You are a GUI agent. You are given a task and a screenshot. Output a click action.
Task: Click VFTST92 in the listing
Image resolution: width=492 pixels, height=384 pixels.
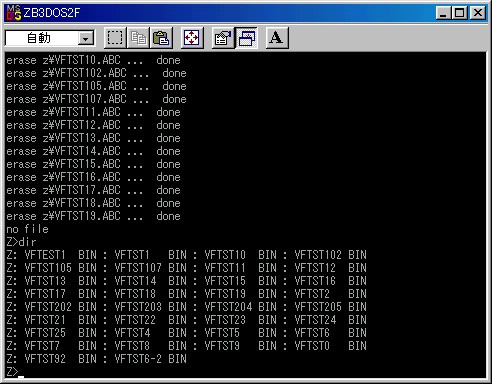45,359
